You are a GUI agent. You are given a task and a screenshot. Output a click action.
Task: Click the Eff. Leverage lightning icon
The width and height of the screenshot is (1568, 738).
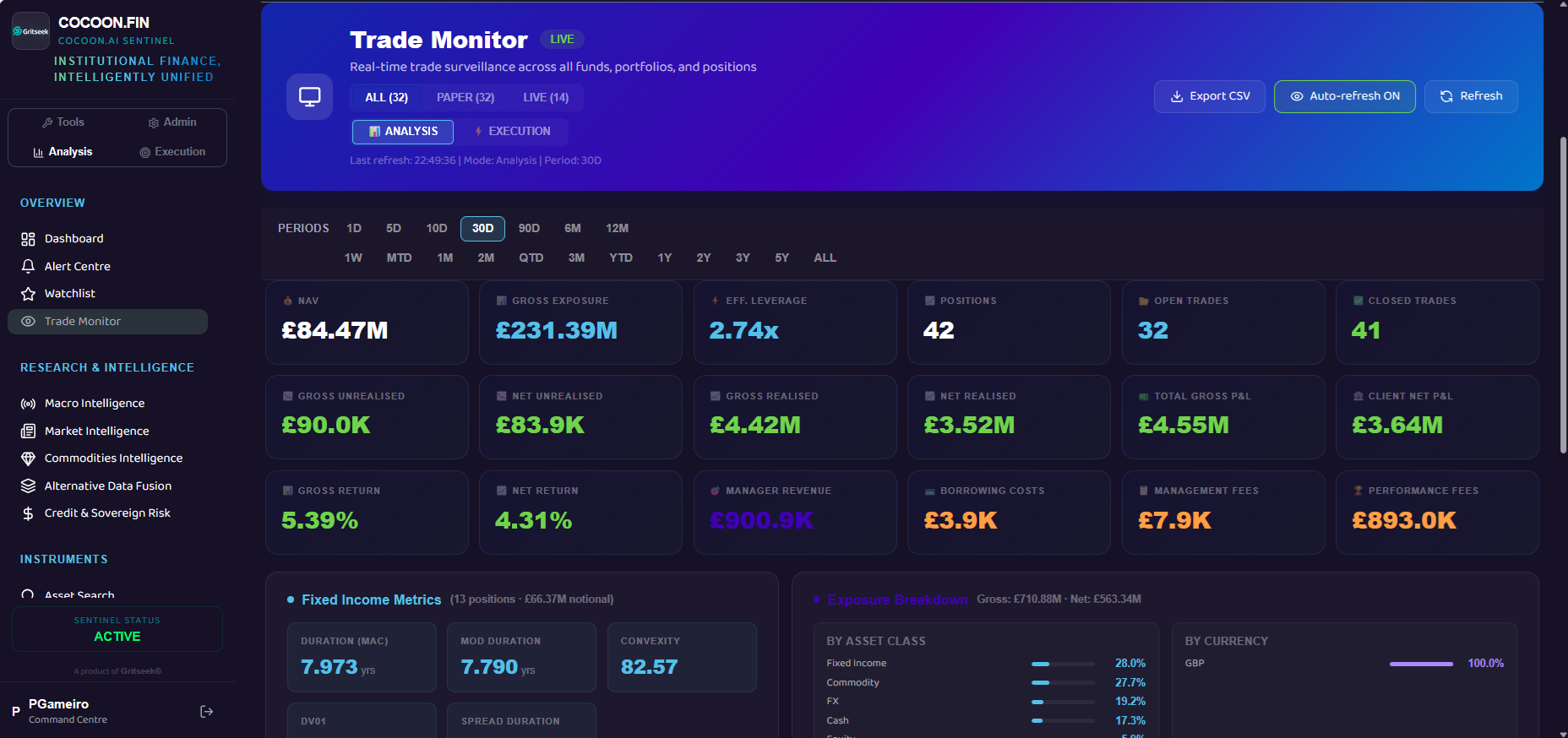point(716,301)
